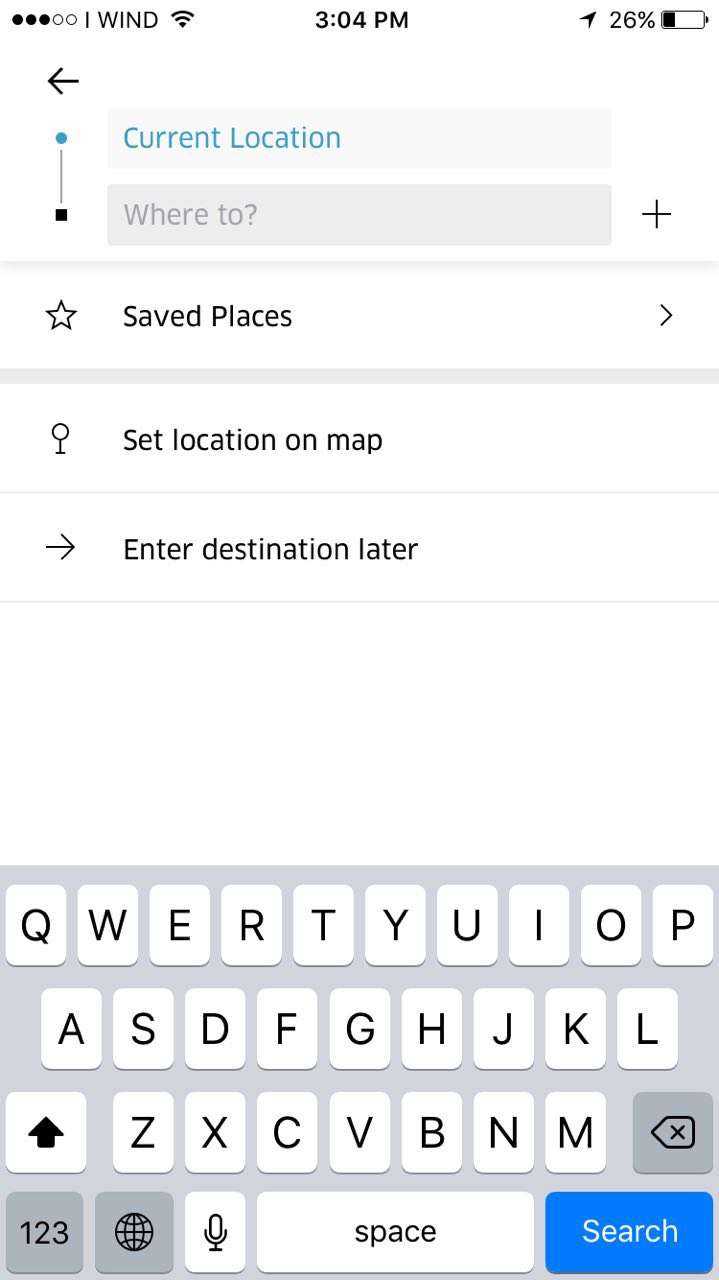Image resolution: width=719 pixels, height=1280 pixels.
Task: Tap the globe keyboard language key
Action: [134, 1232]
